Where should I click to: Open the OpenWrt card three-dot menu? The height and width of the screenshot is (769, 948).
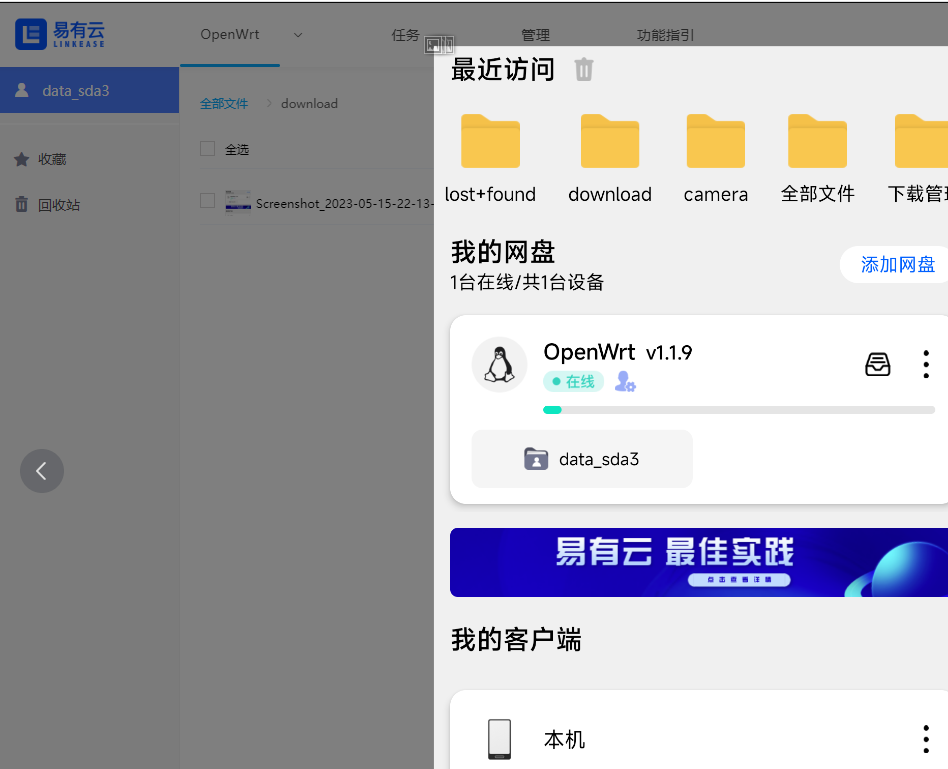click(926, 364)
